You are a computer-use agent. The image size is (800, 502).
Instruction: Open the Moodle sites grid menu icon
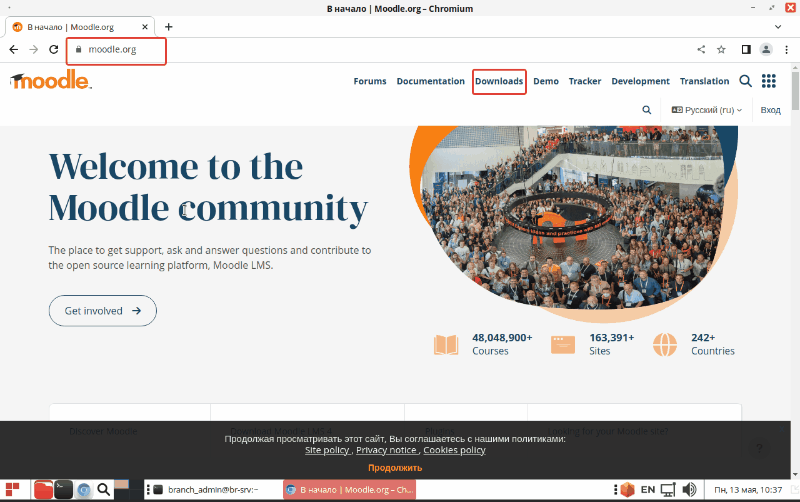pos(768,81)
